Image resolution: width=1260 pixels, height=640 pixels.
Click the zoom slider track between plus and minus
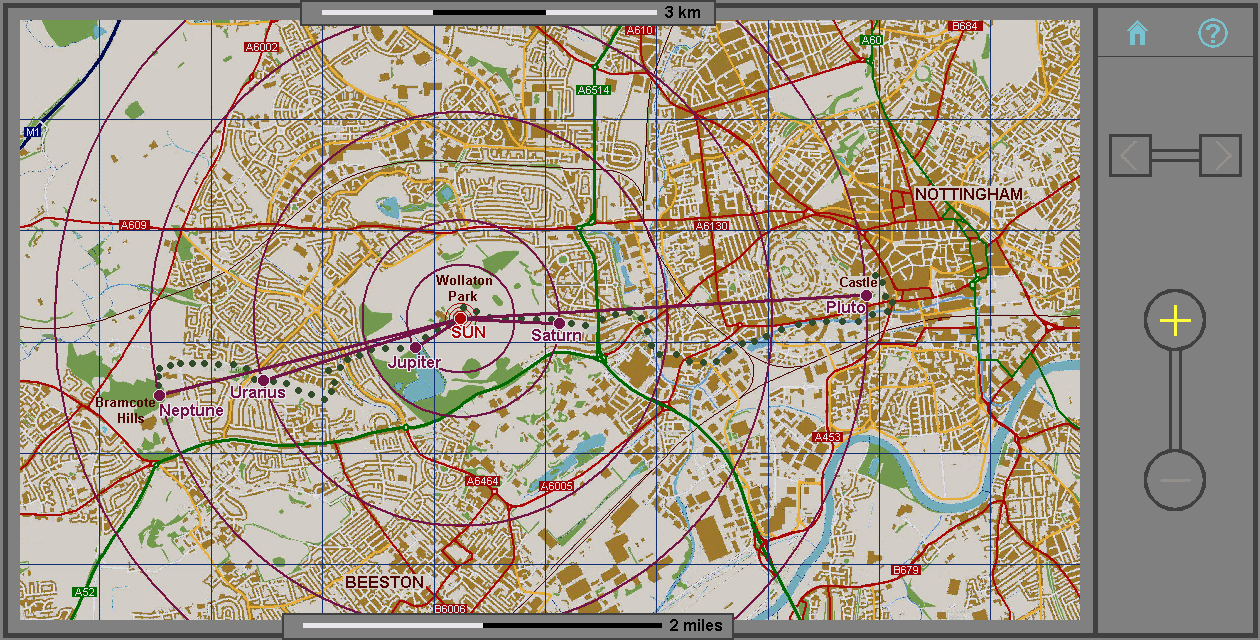1175,400
